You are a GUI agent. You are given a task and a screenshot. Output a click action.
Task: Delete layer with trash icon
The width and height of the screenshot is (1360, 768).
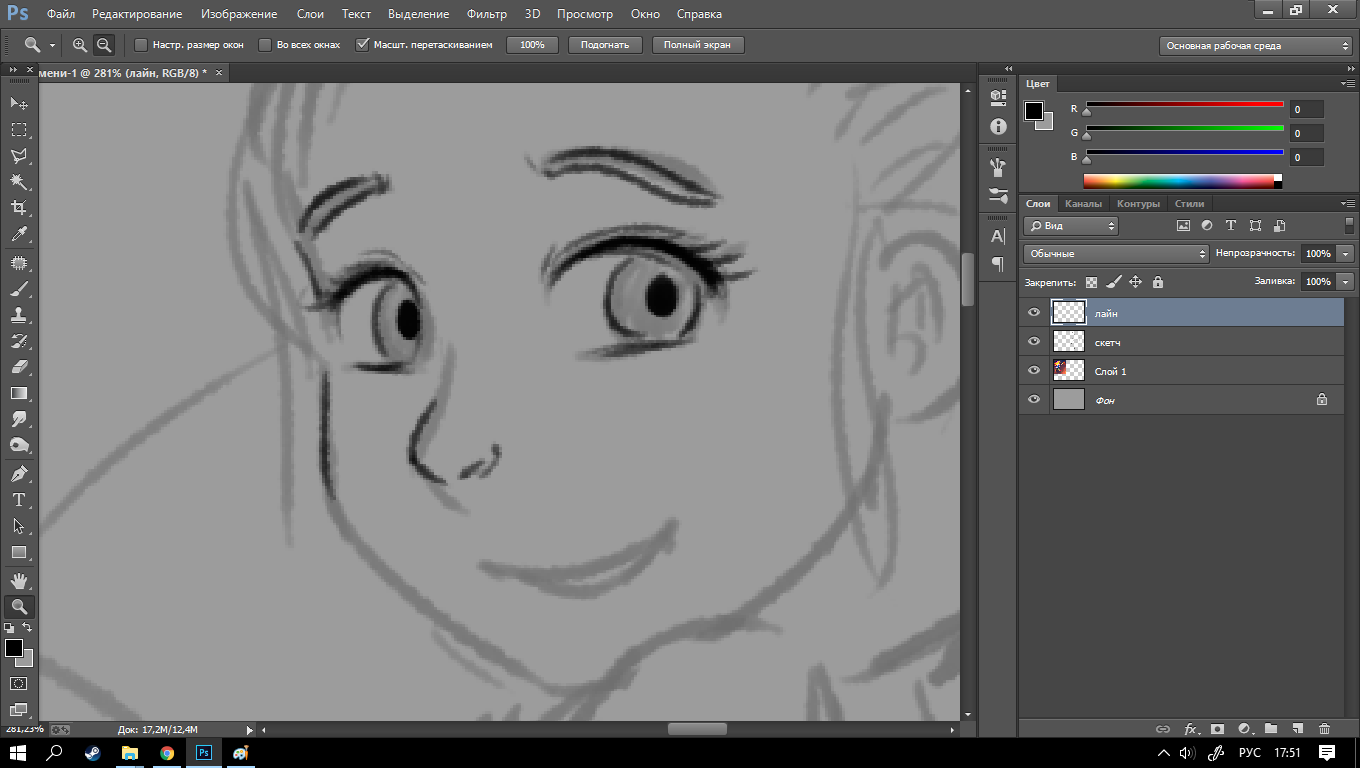click(1324, 729)
